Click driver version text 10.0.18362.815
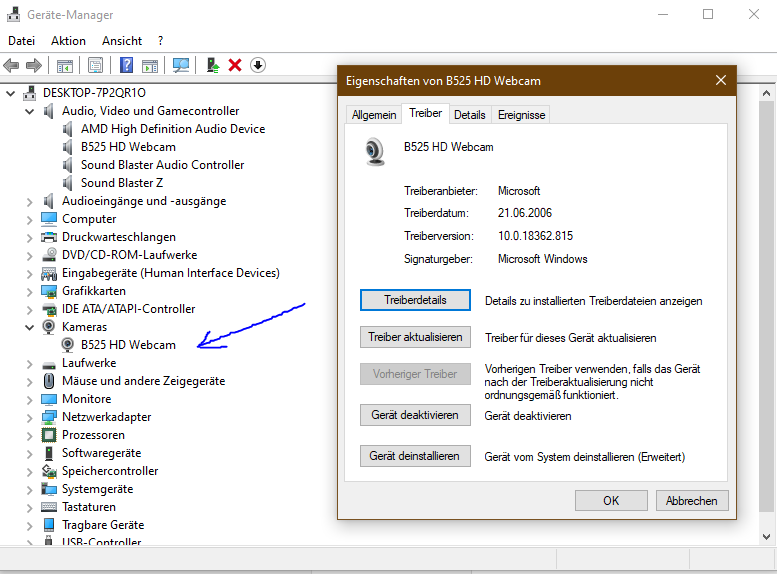777x574 pixels. click(535, 236)
